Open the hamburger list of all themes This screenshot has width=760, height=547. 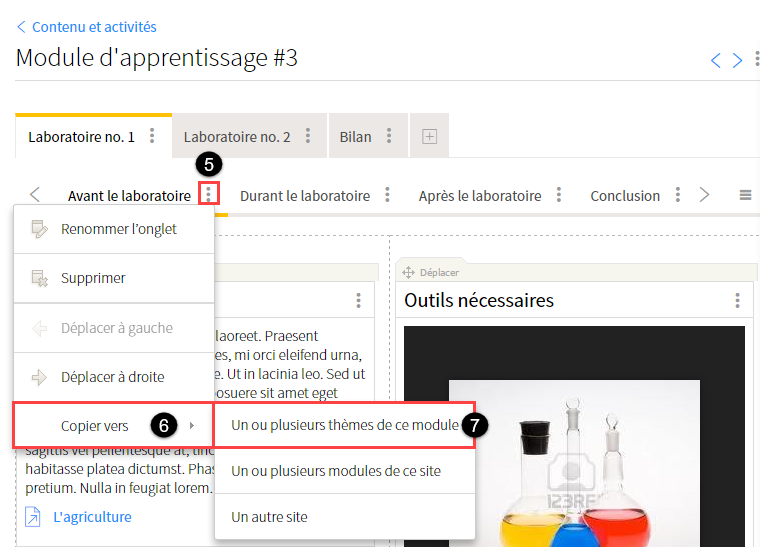(745, 195)
